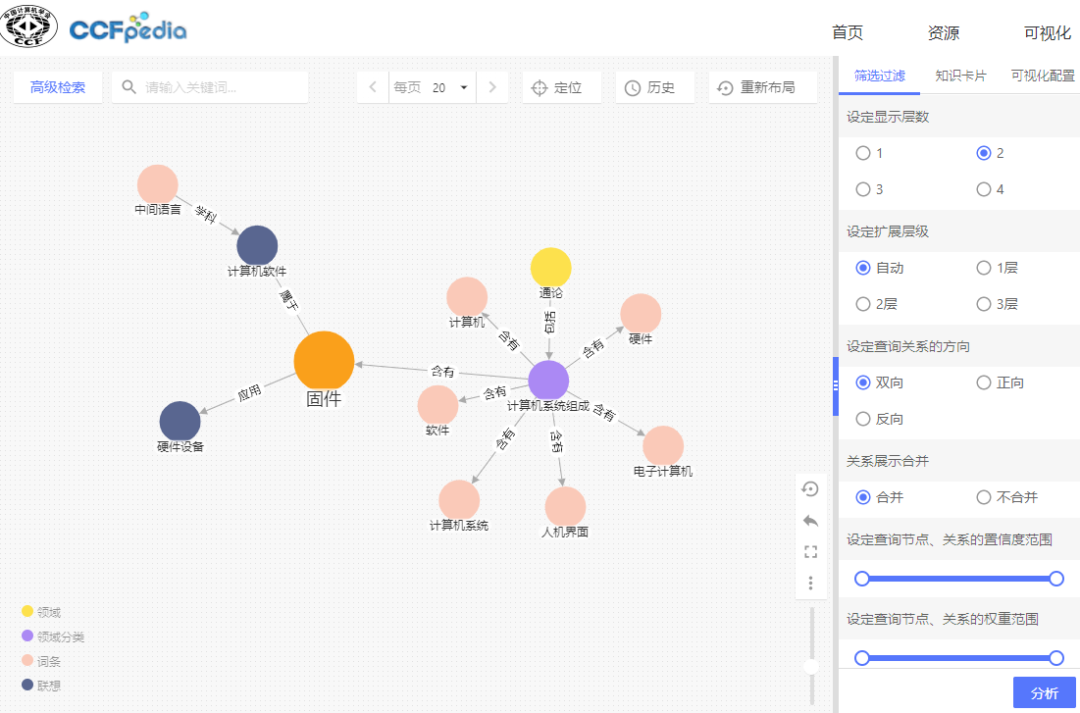
Task: Click the canvas zoom slider knob
Action: 811,666
